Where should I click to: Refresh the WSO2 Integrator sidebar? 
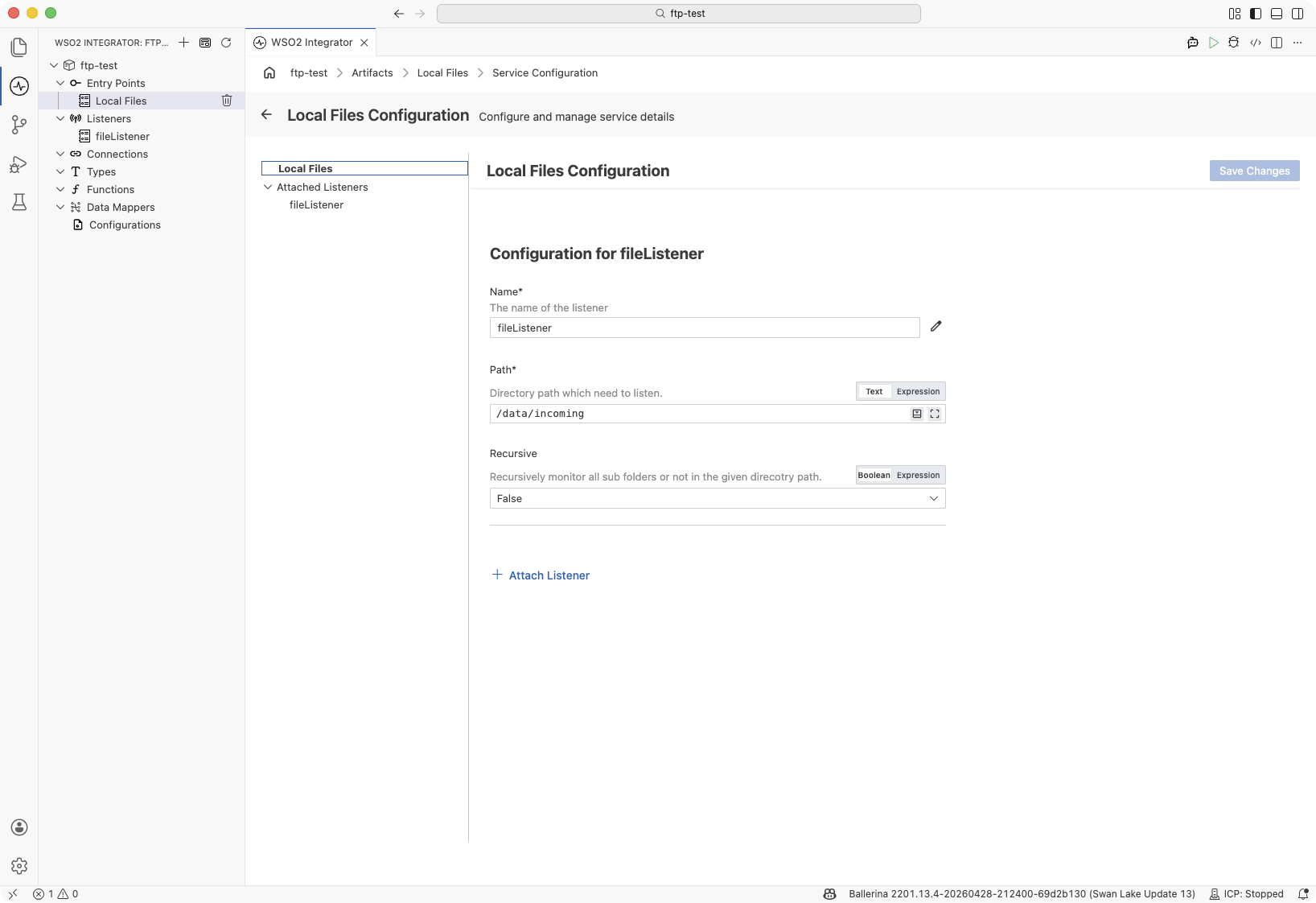tap(226, 43)
